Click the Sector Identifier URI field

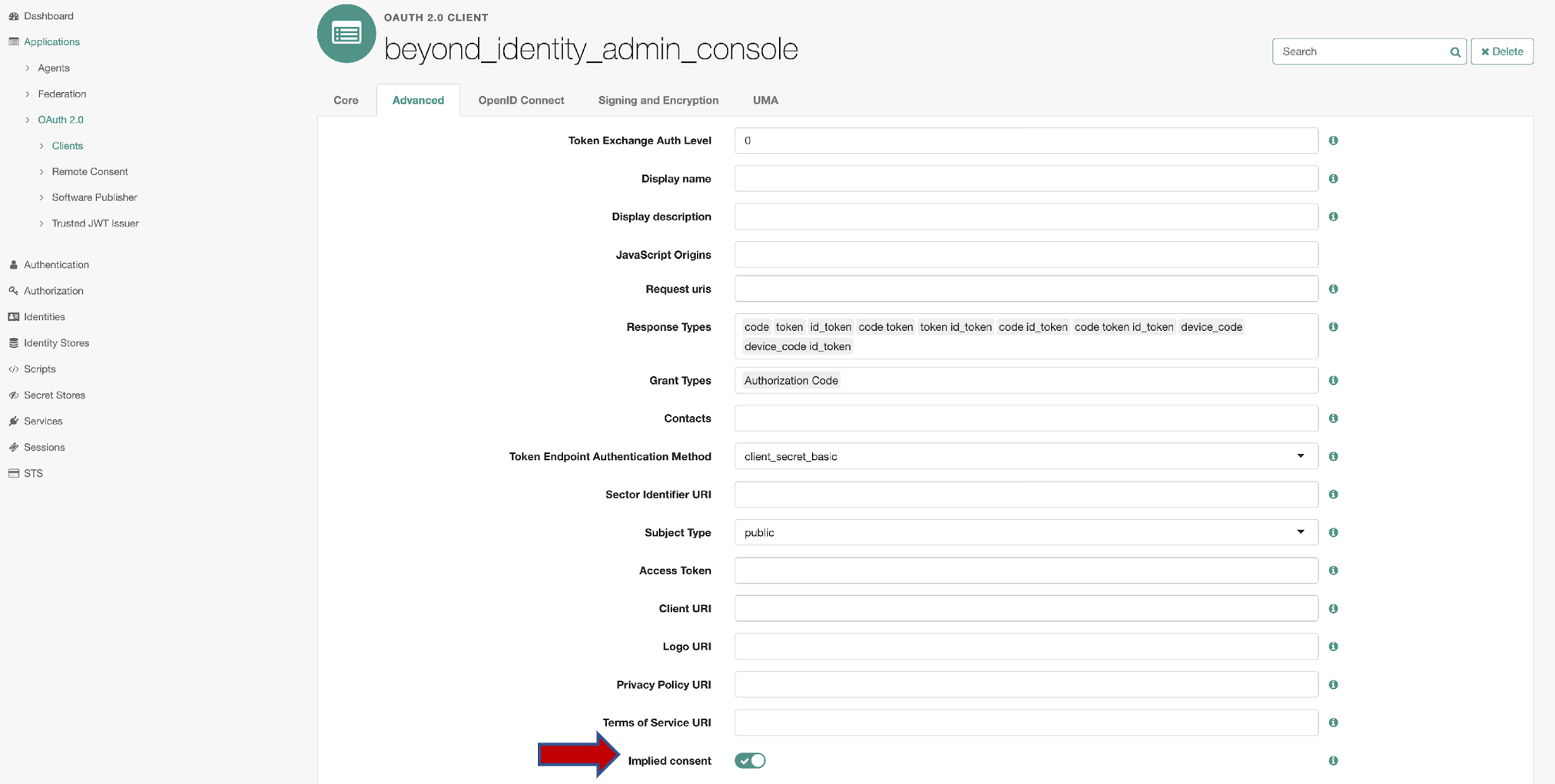(1026, 495)
